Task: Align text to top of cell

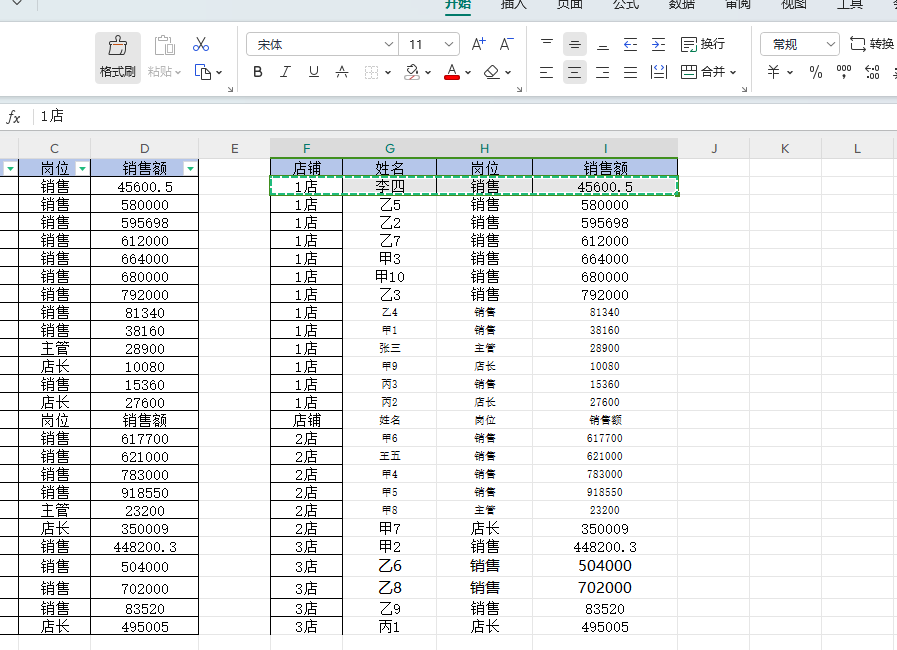Action: pyautogui.click(x=547, y=45)
